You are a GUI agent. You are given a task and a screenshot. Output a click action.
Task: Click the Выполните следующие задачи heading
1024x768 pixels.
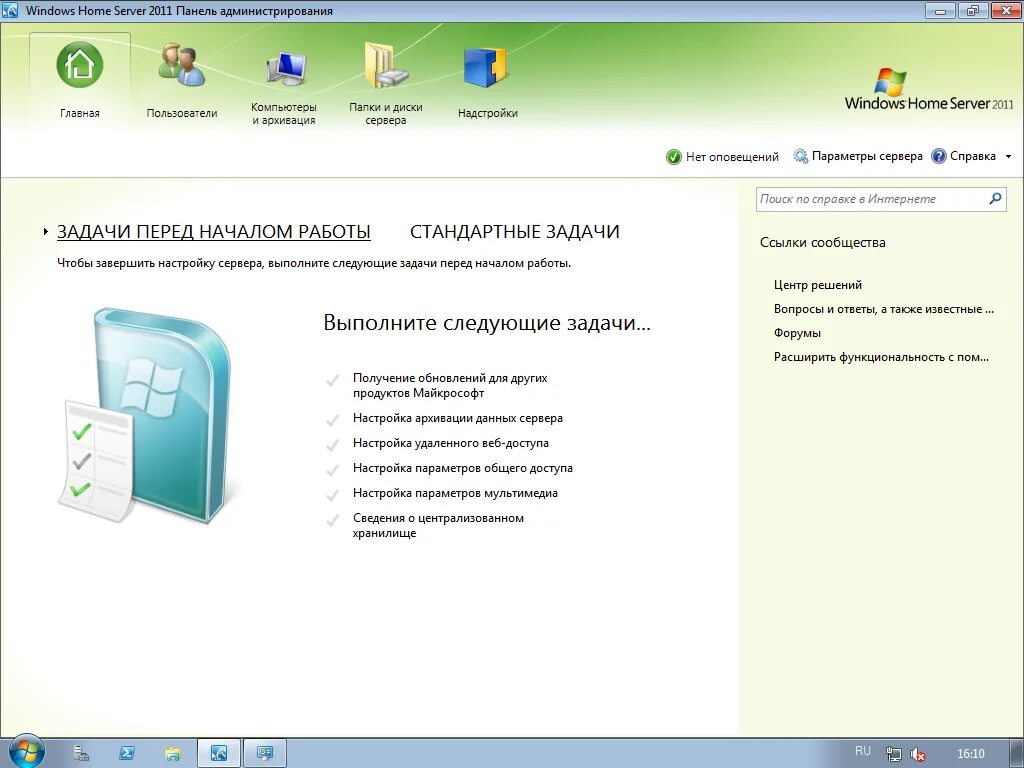pos(487,323)
